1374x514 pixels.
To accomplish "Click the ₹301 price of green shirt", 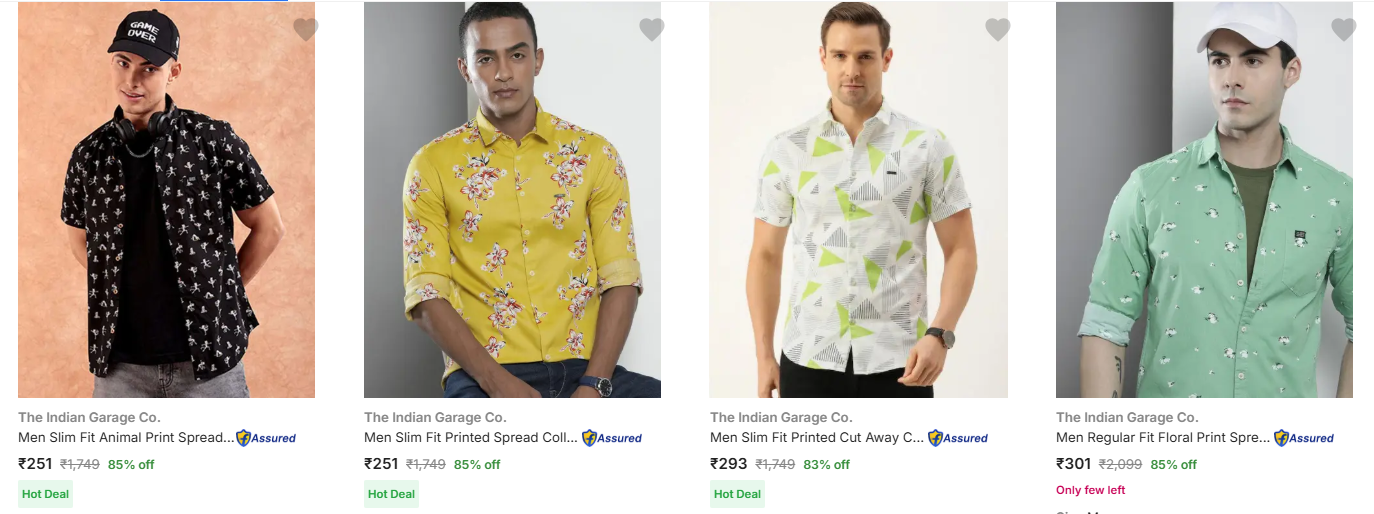I will pos(1075,464).
